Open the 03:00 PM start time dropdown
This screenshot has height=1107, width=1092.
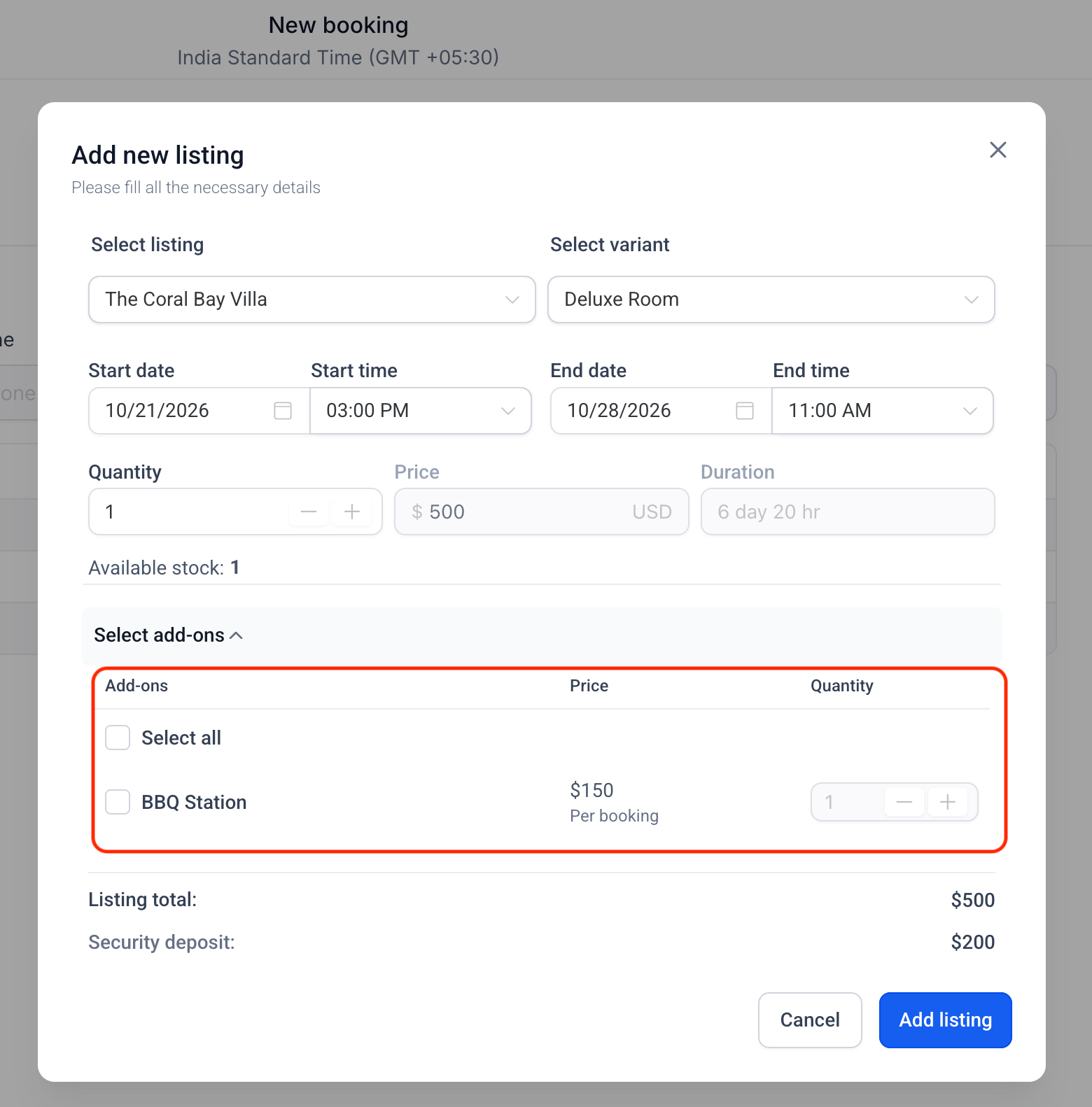coord(421,411)
